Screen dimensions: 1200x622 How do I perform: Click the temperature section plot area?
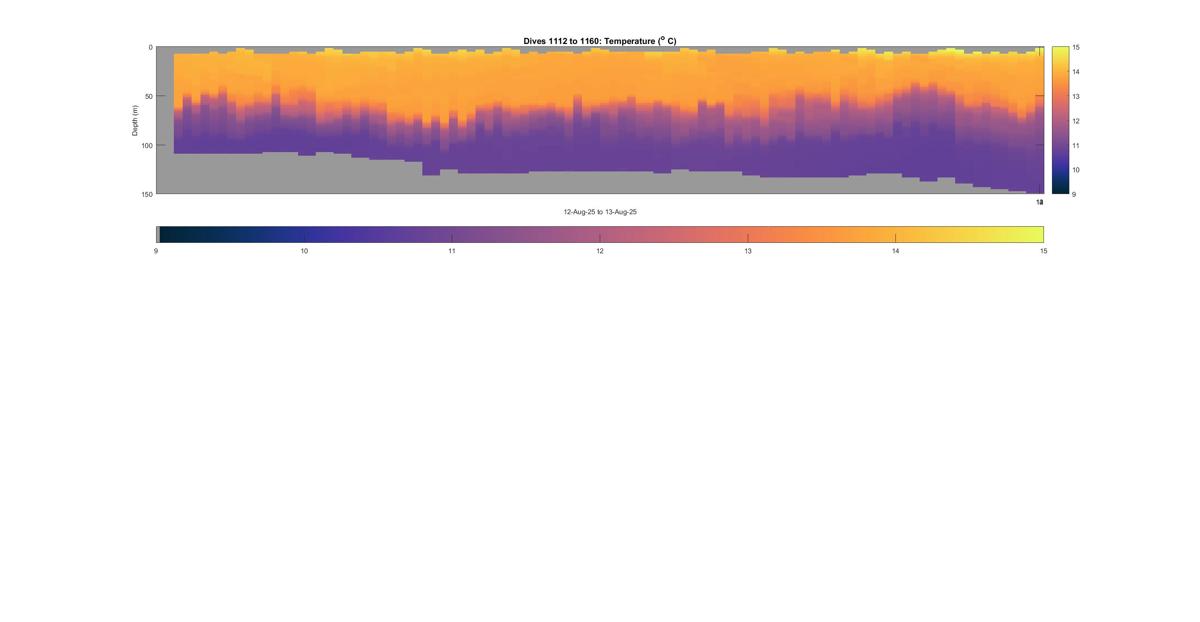[x=600, y=120]
